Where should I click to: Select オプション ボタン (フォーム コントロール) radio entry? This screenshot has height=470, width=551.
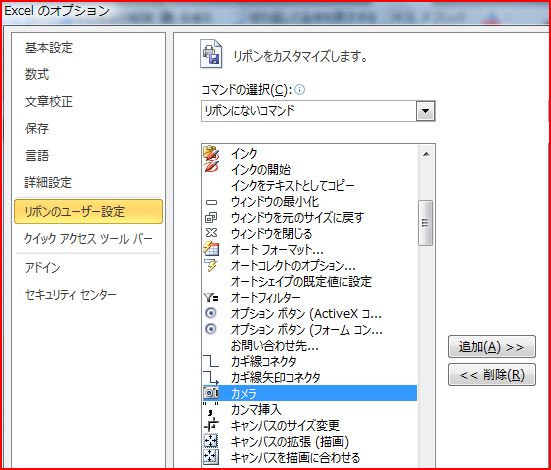click(310, 329)
